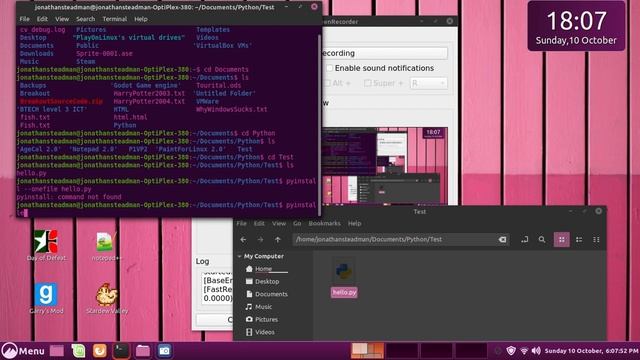This screenshot has width=640, height=360.
Task: Open the Terminal menu in terminal window
Action: (x=115, y=19)
